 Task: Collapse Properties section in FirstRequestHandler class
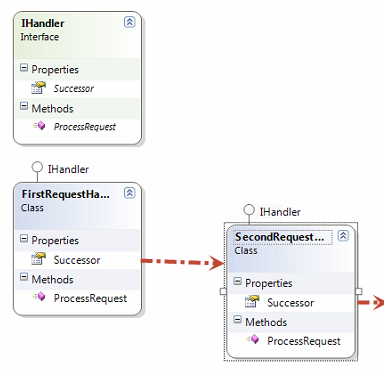[24, 239]
